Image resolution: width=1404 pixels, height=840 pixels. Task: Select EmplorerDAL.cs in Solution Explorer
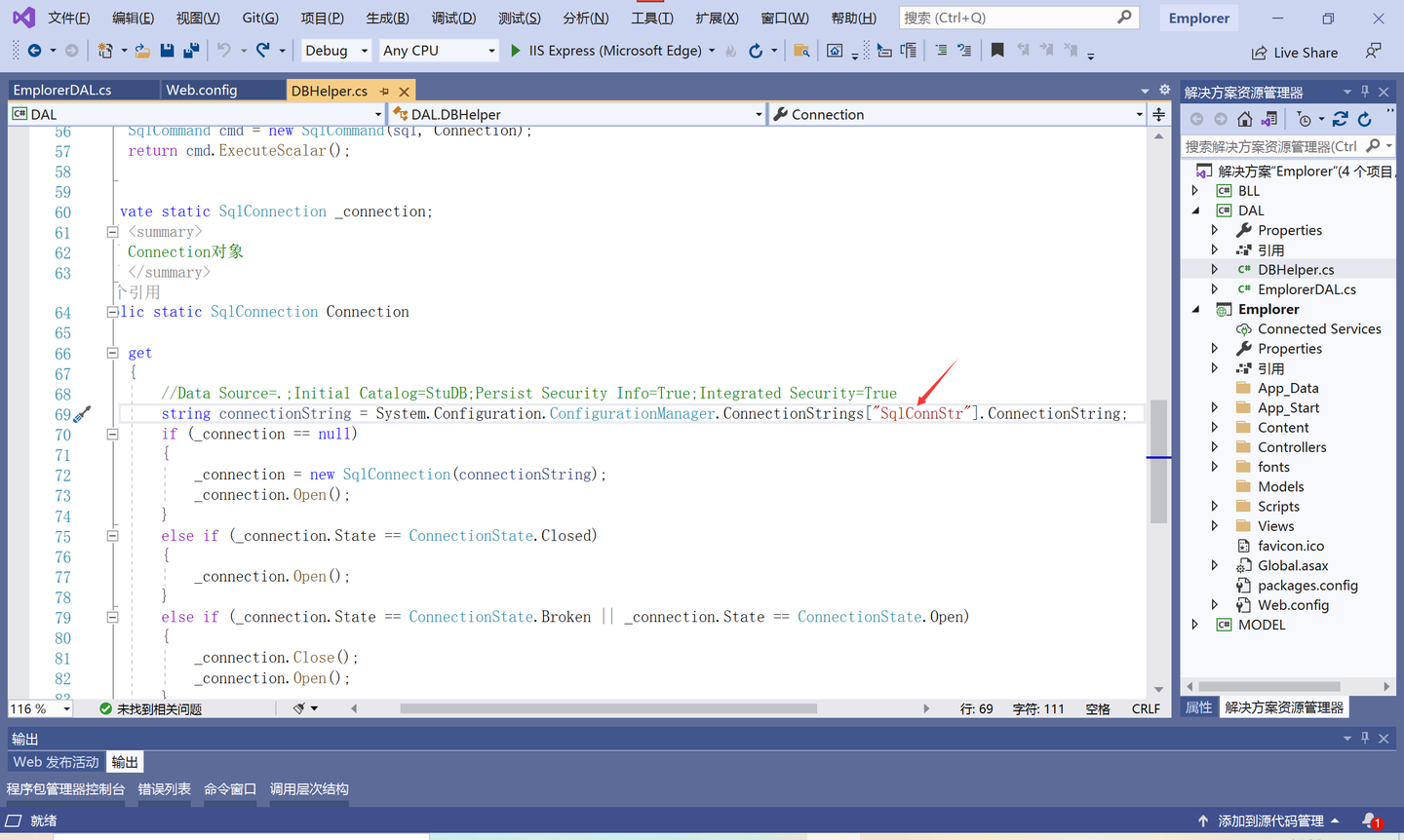[x=1306, y=289]
